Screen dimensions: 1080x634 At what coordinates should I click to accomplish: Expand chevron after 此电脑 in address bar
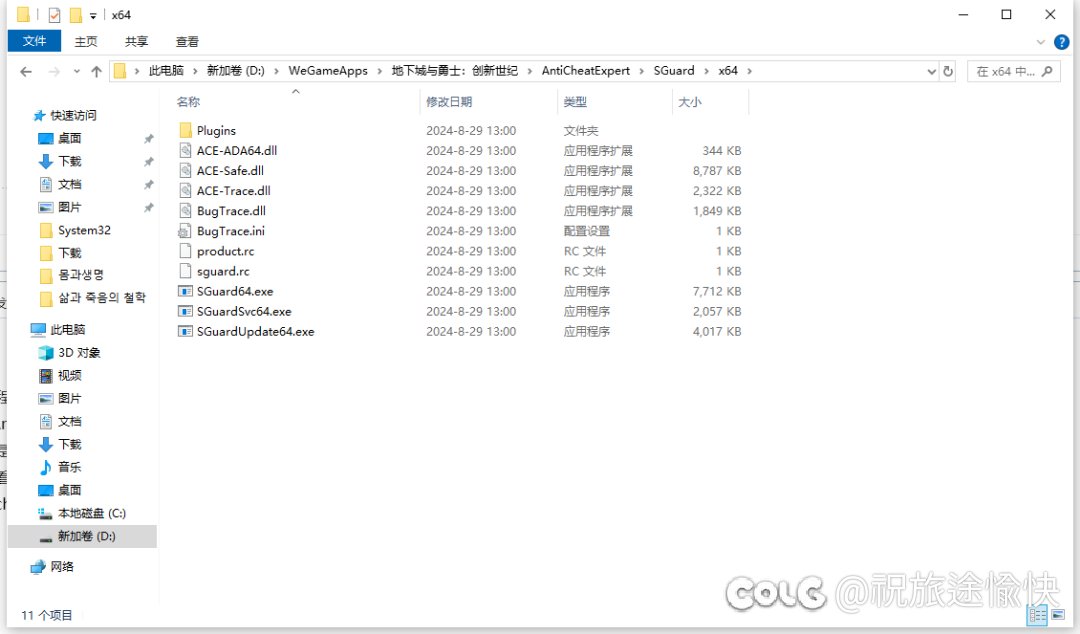[195, 71]
